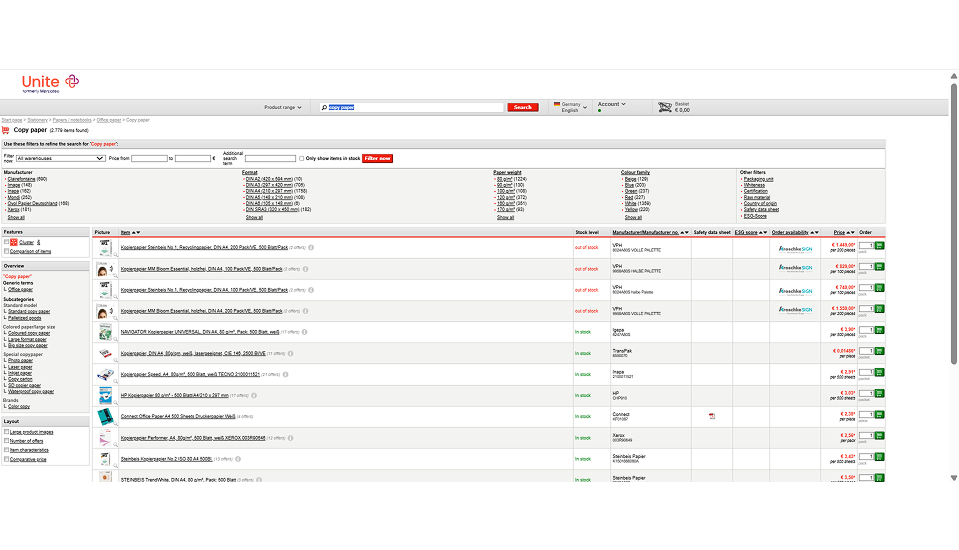Add HP Kopierpapier to cart
Screen dimensions: 959x550
pos(879,393)
